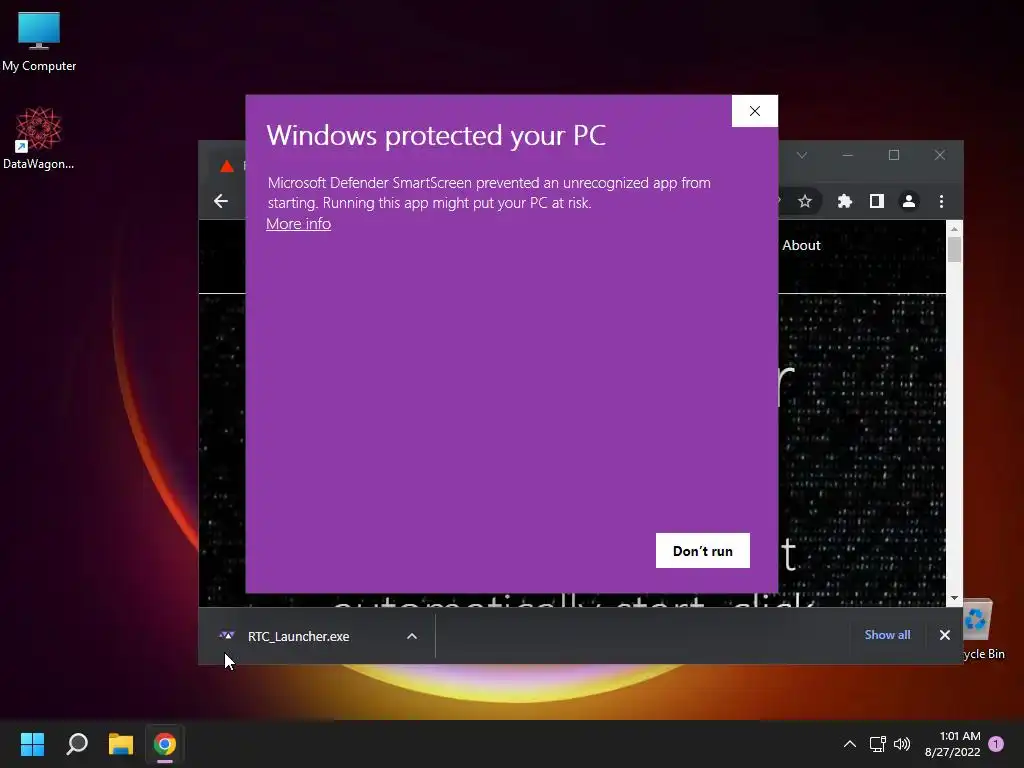Open Windows Start menu

32,744
